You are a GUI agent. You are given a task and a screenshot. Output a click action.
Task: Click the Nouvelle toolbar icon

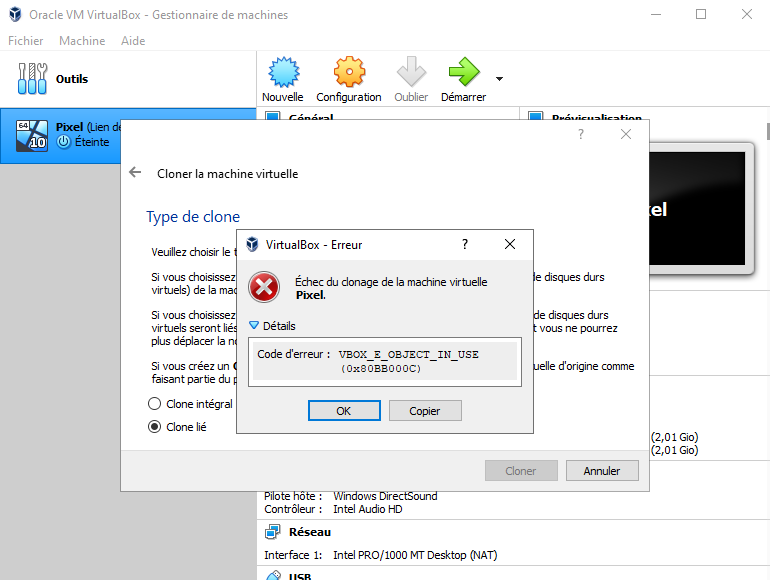(x=283, y=73)
